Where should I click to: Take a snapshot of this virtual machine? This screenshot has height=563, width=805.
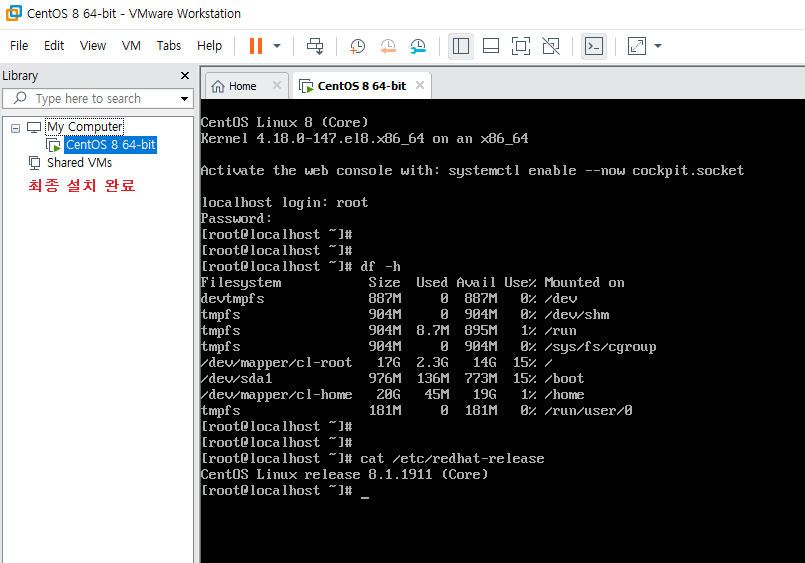tap(357, 46)
